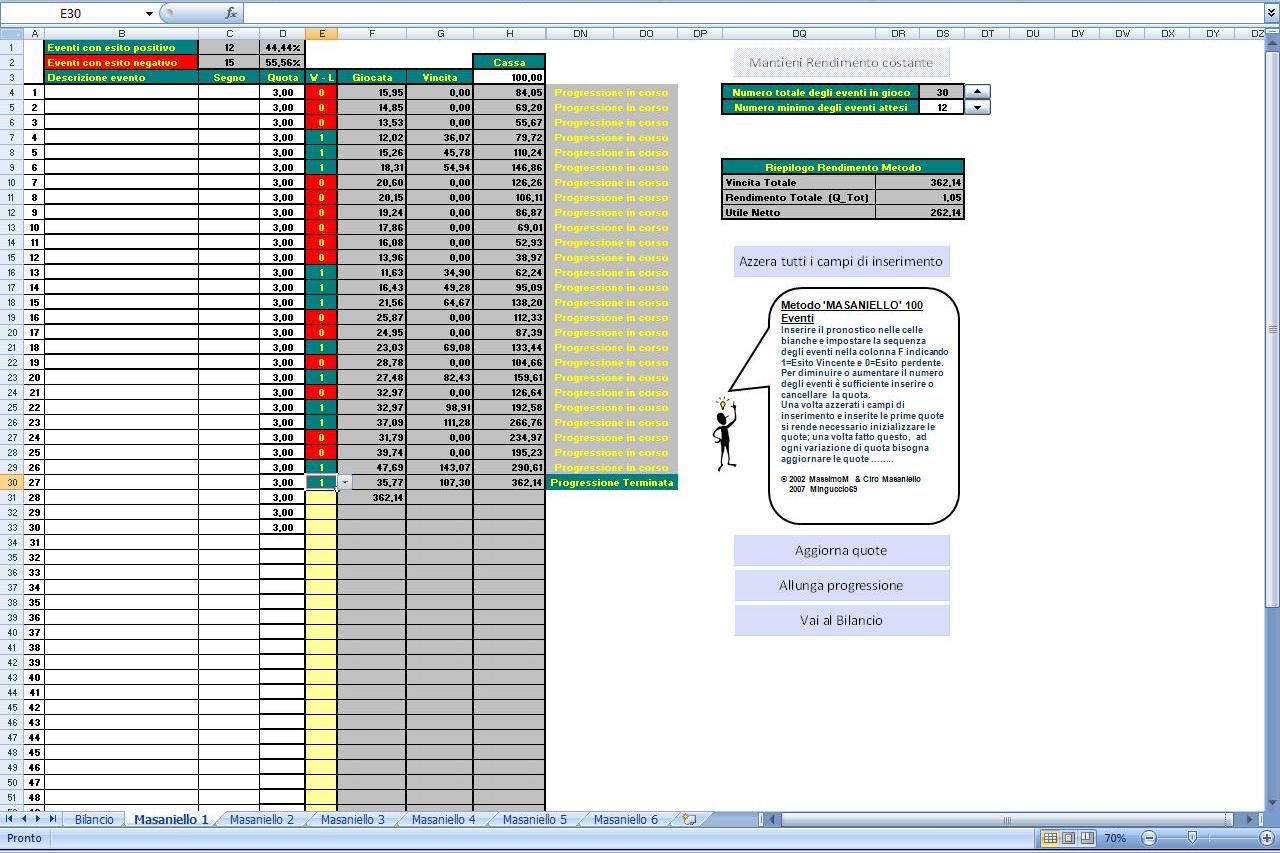Click the yellow W-L cell for event 28
This screenshot has width=1280, height=853.
[321, 497]
